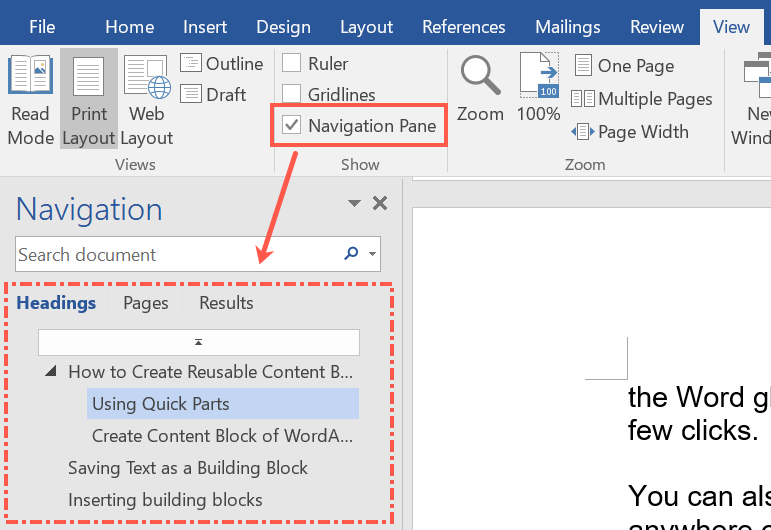Switch to Draft view
Screen dimensions: 771x530
pyautogui.click(x=214, y=95)
